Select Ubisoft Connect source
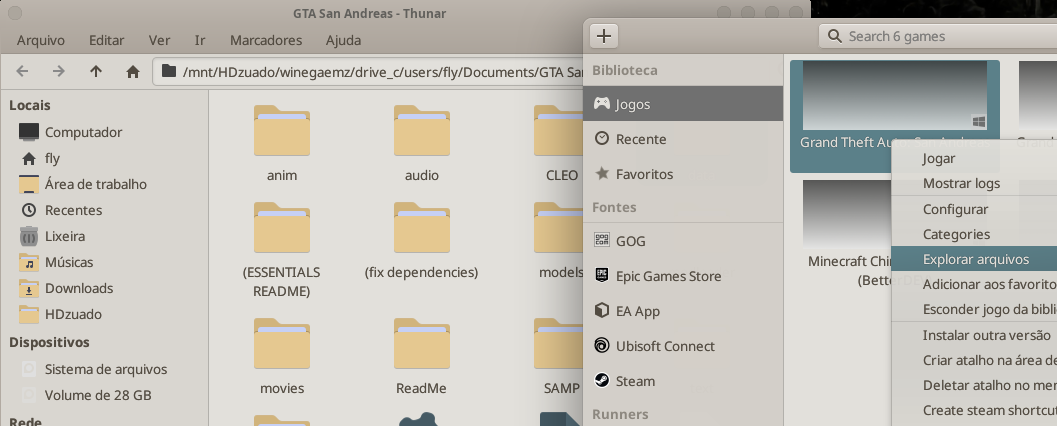Viewport: 1057px width, 426px height. (x=664, y=346)
